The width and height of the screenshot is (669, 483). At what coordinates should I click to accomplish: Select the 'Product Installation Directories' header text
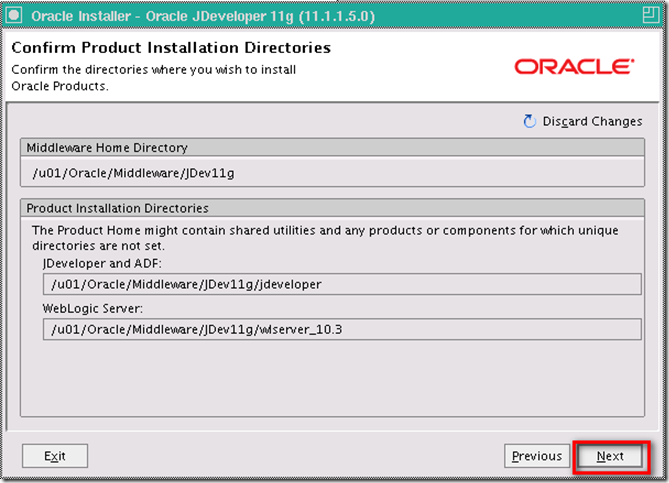[x=117, y=208]
